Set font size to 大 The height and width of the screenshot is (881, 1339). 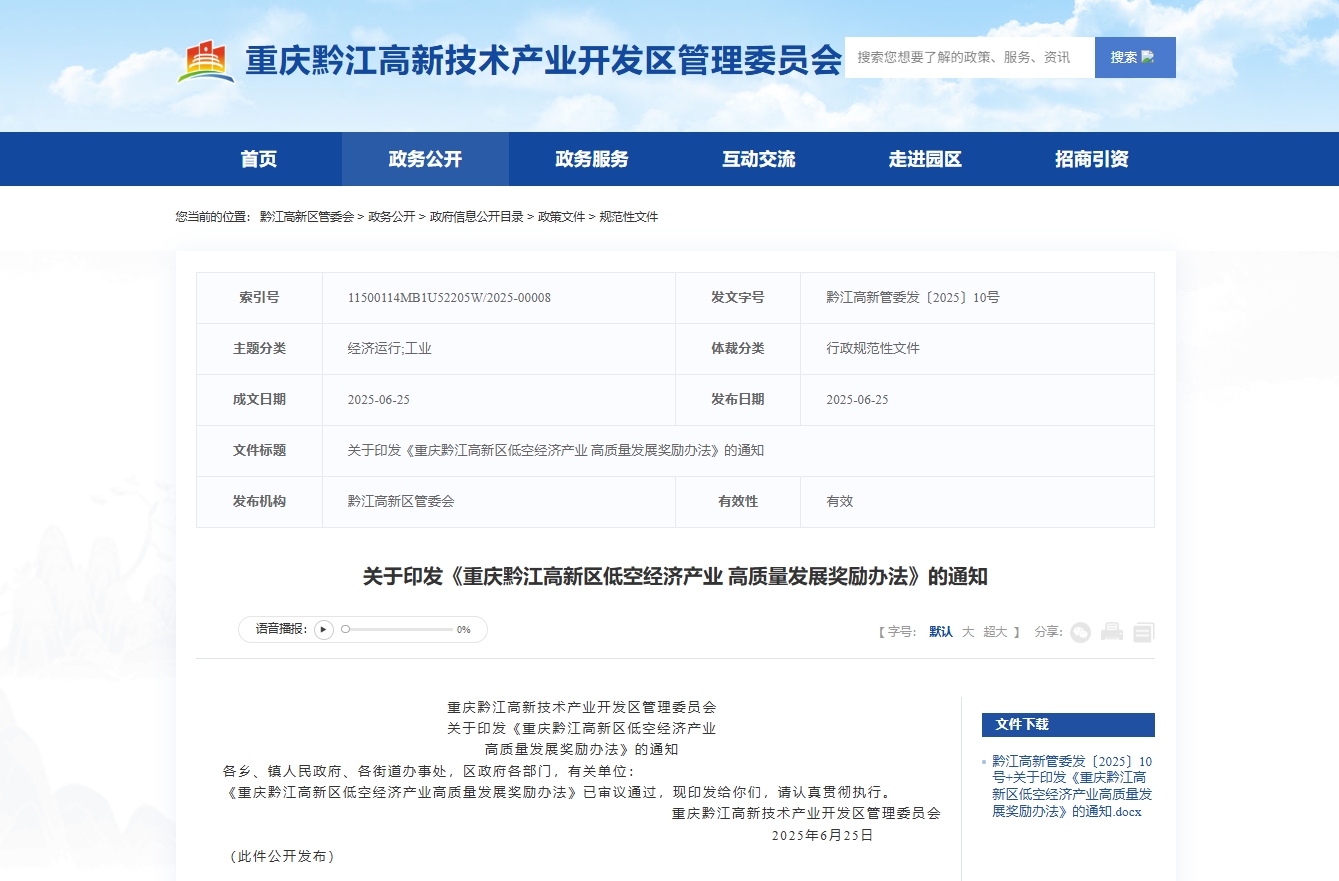point(968,632)
